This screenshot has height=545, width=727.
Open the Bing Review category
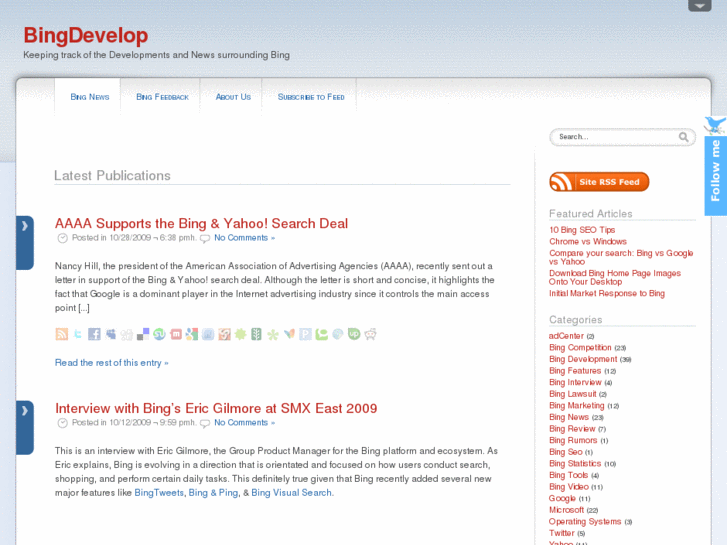point(572,429)
